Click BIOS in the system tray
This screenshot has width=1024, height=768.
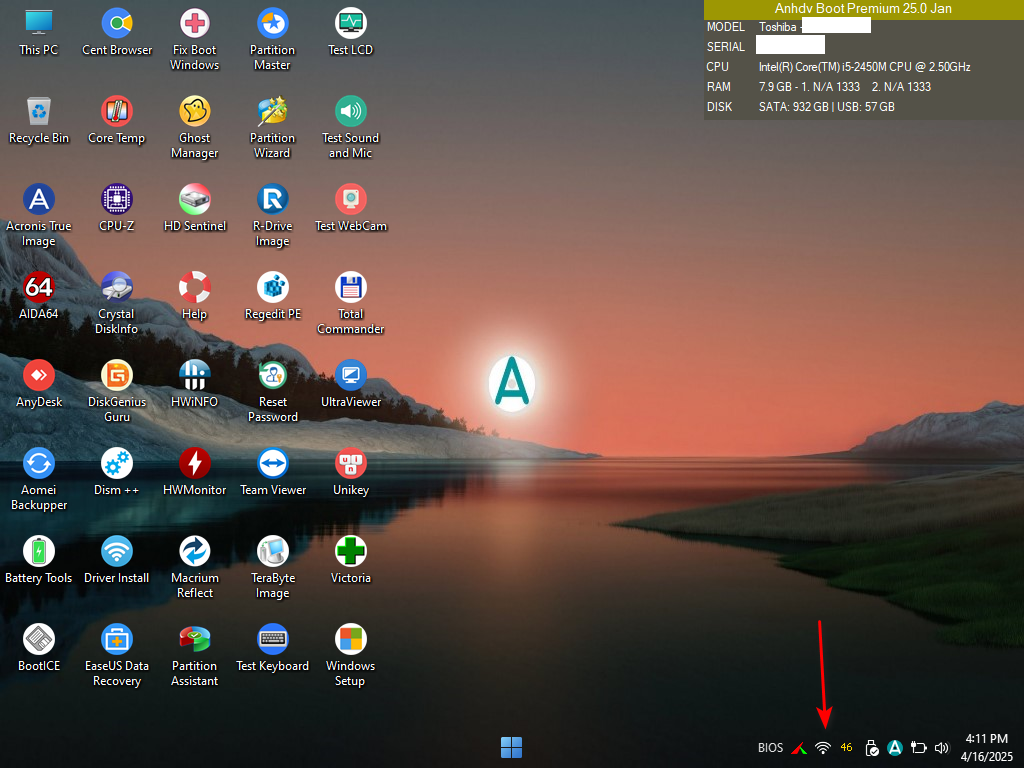(770, 748)
